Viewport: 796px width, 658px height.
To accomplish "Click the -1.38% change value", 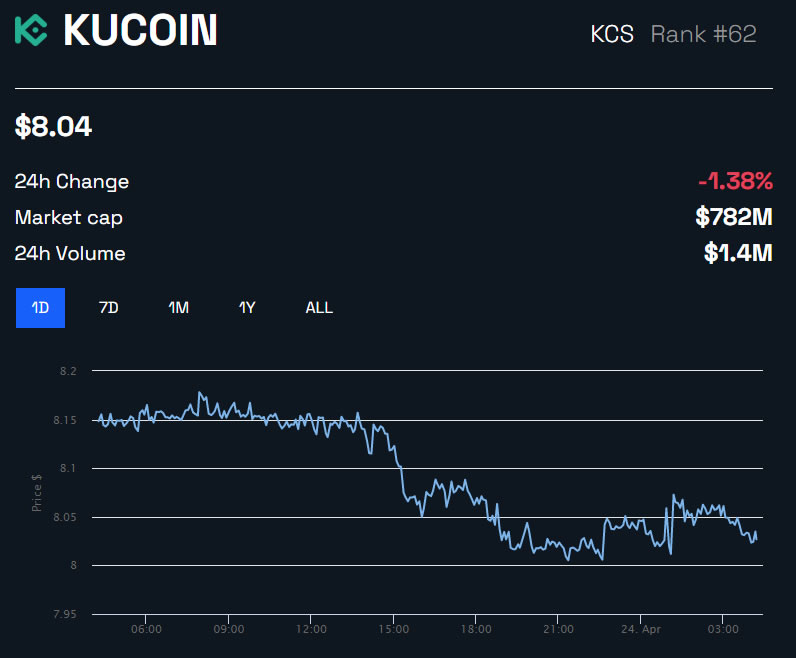I will pos(735,181).
